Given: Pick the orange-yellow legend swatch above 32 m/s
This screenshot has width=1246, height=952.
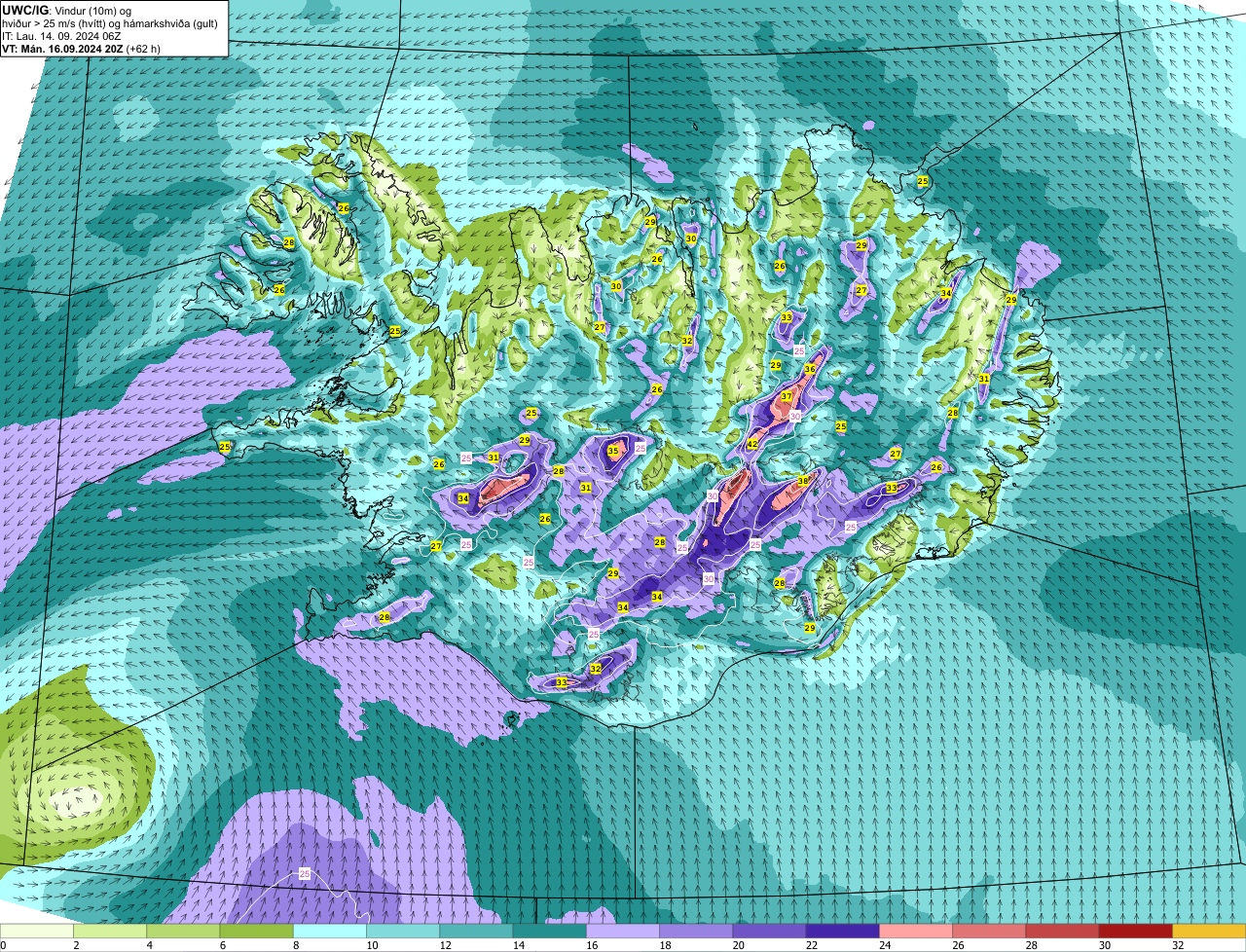Looking at the screenshot, I should 1209,932.
